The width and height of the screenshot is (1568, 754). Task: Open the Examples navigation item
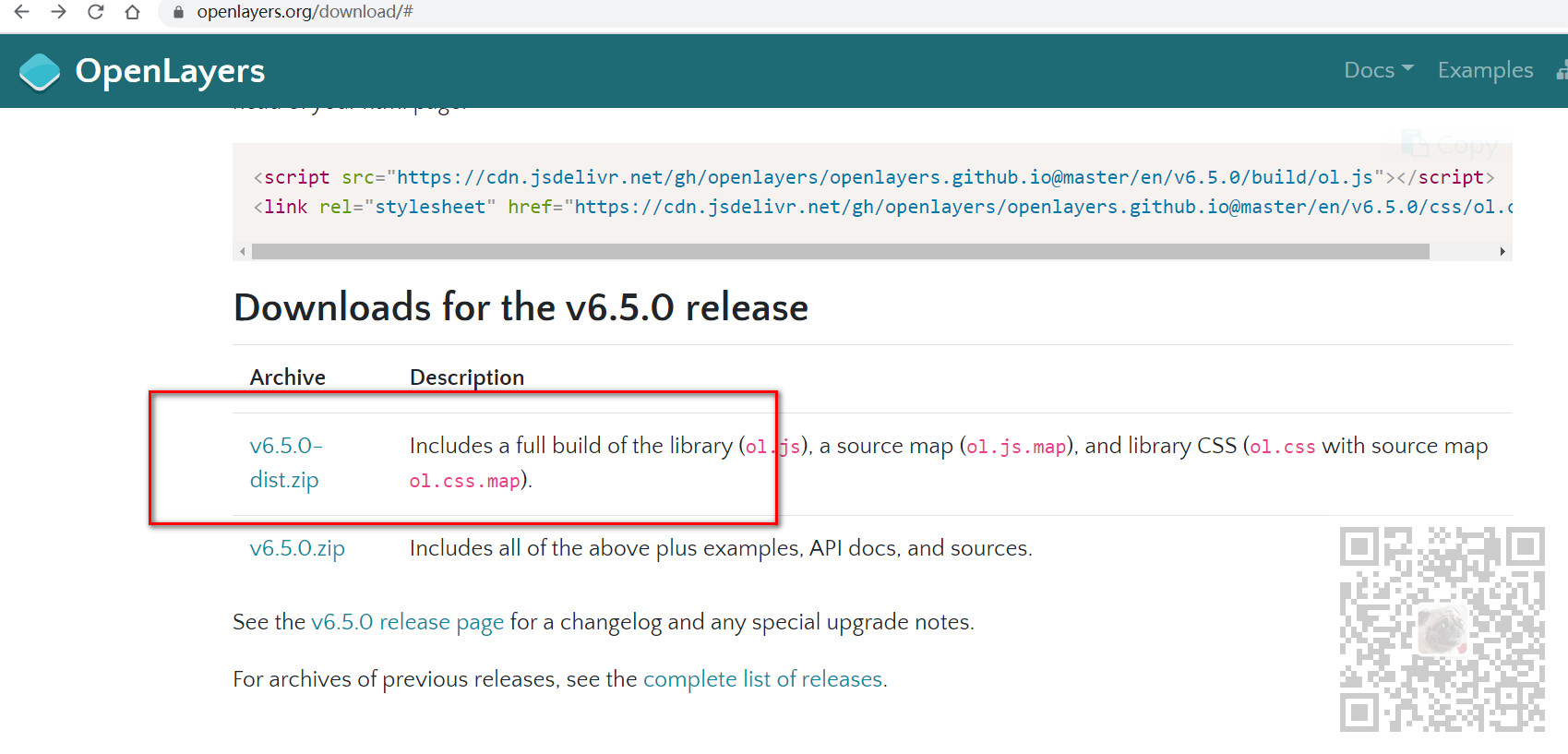(1485, 70)
